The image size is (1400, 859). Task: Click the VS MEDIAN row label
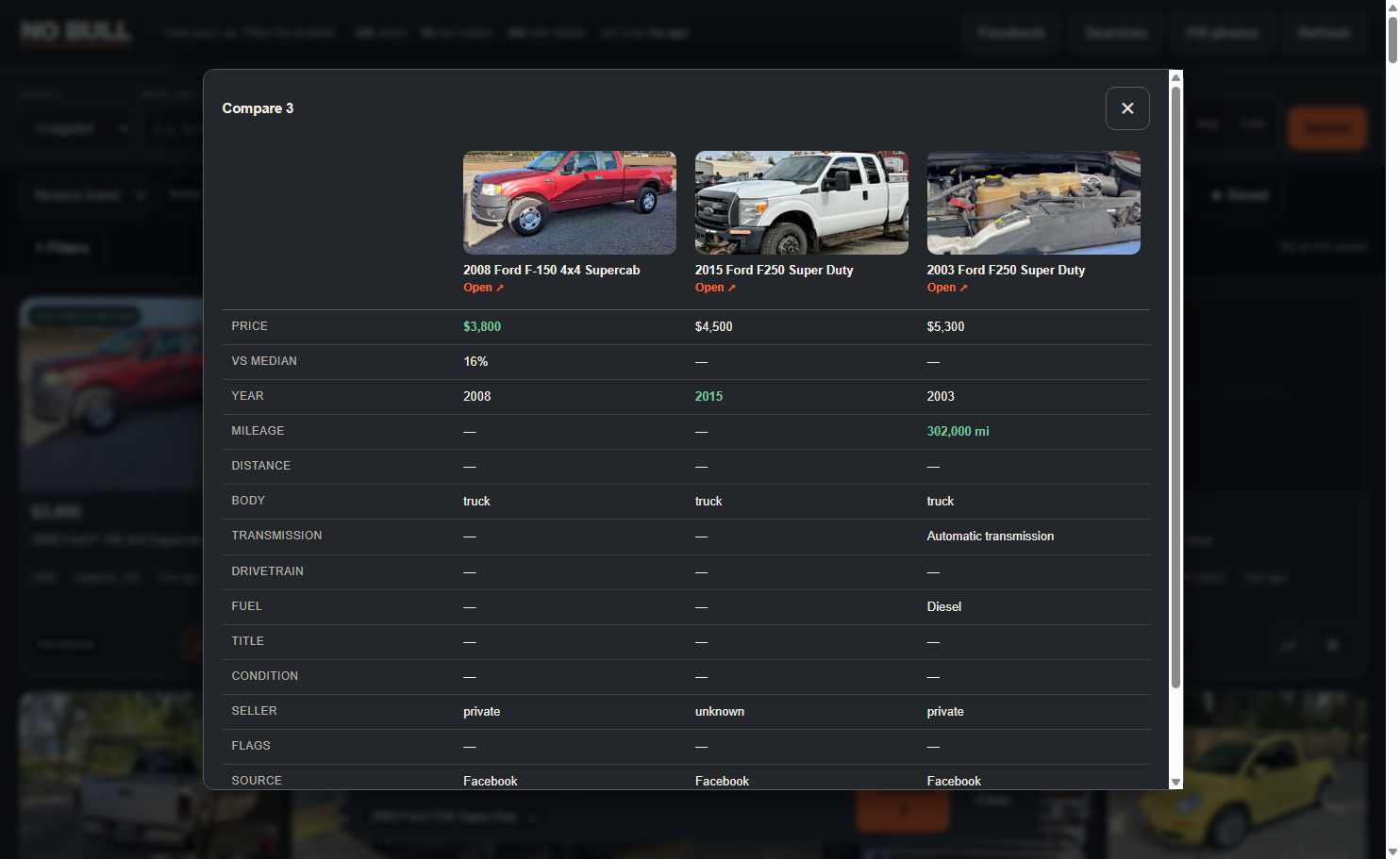point(264,361)
